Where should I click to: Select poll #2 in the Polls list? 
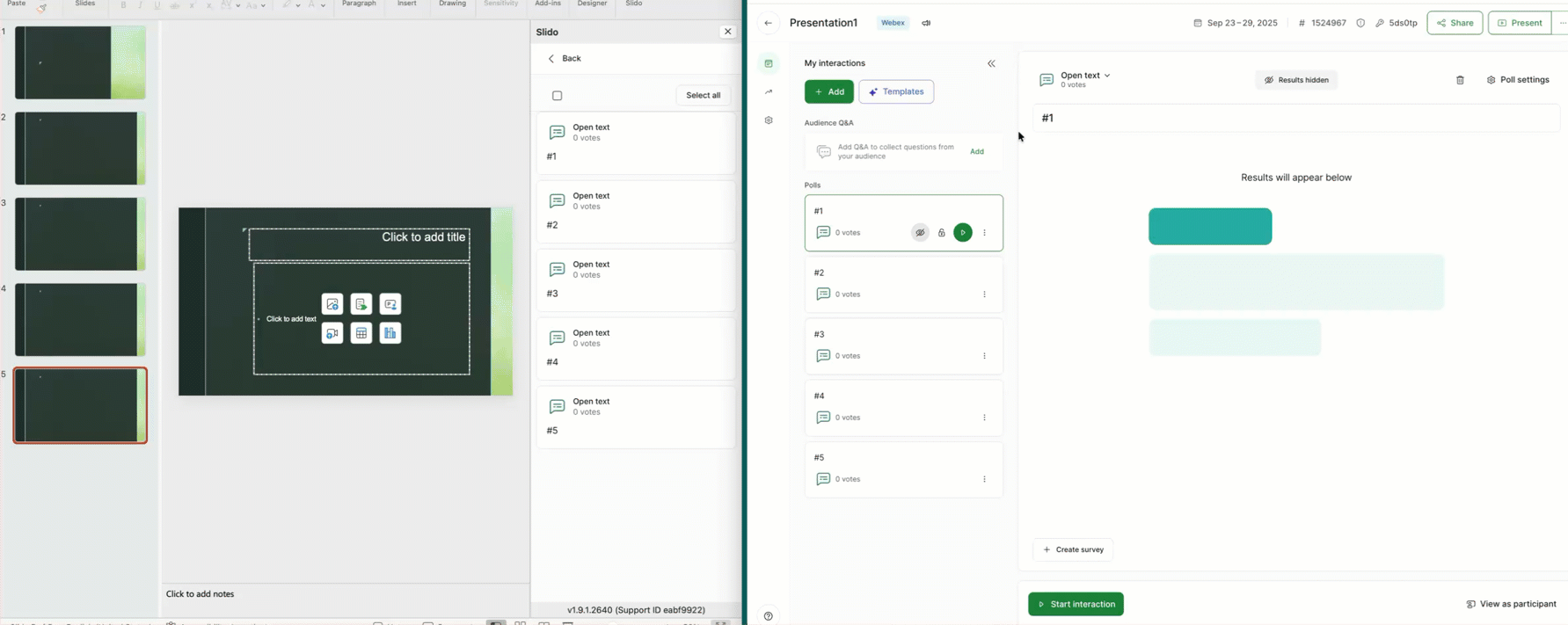coord(903,284)
